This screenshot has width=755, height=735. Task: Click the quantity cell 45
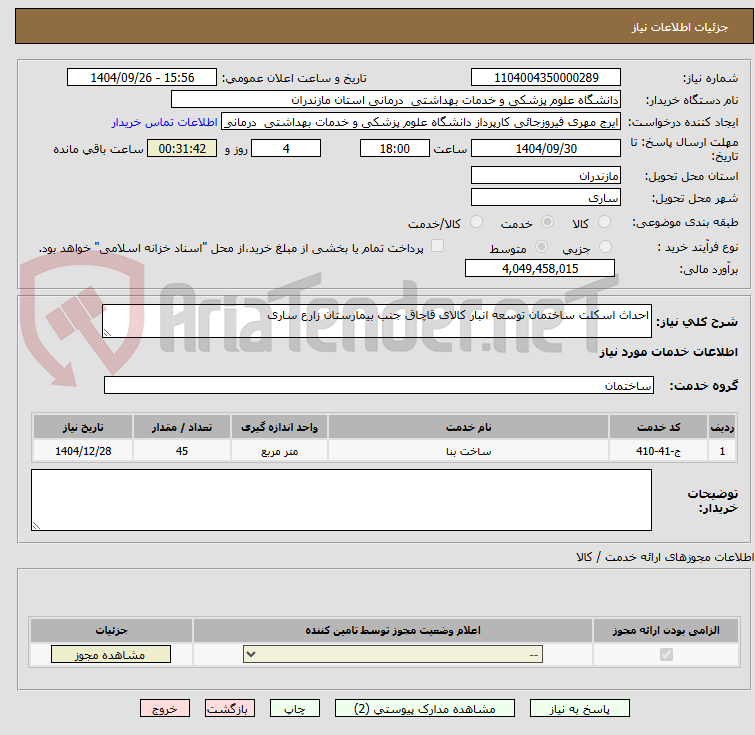click(x=182, y=451)
